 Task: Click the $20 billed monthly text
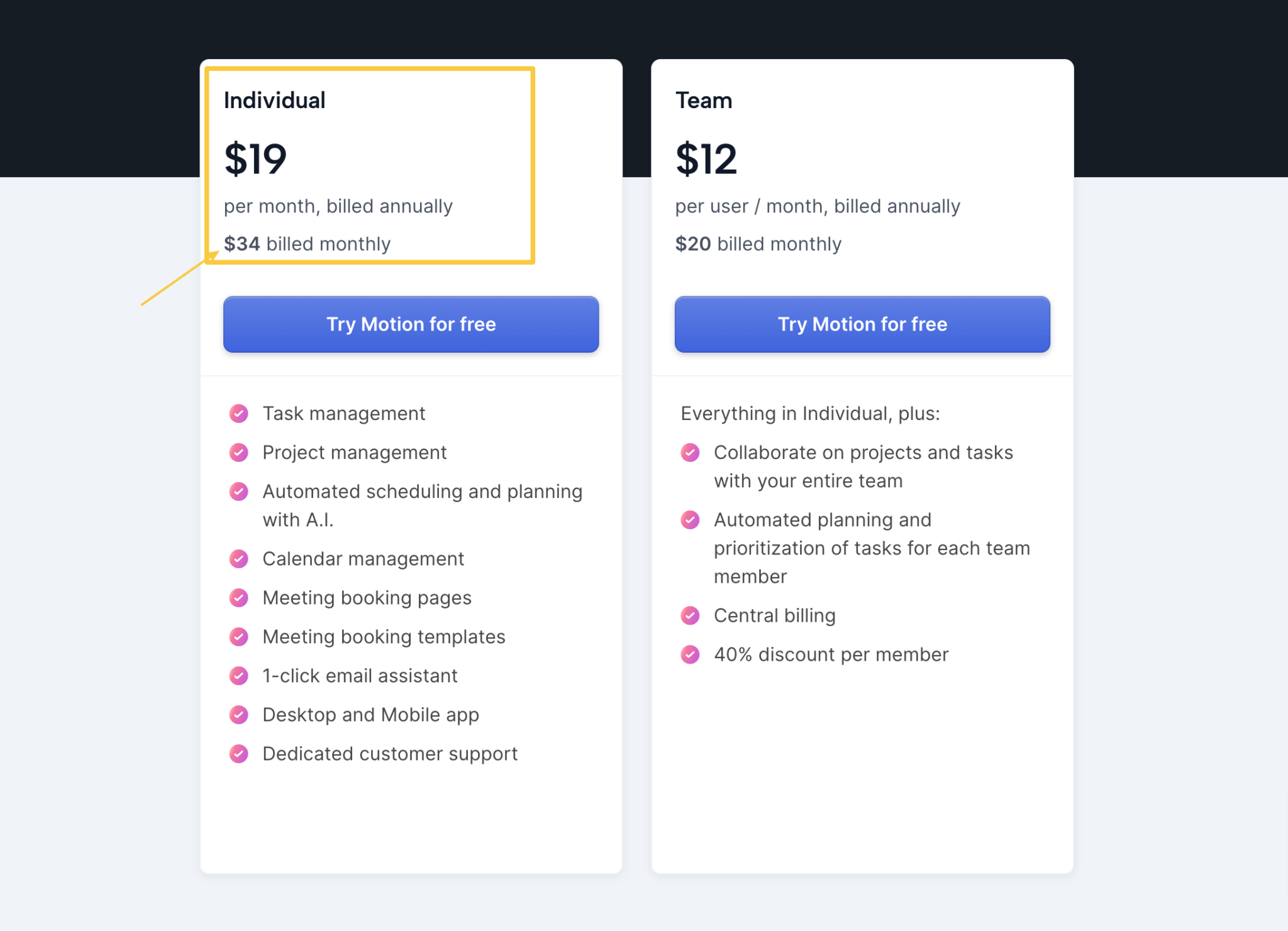[758, 244]
